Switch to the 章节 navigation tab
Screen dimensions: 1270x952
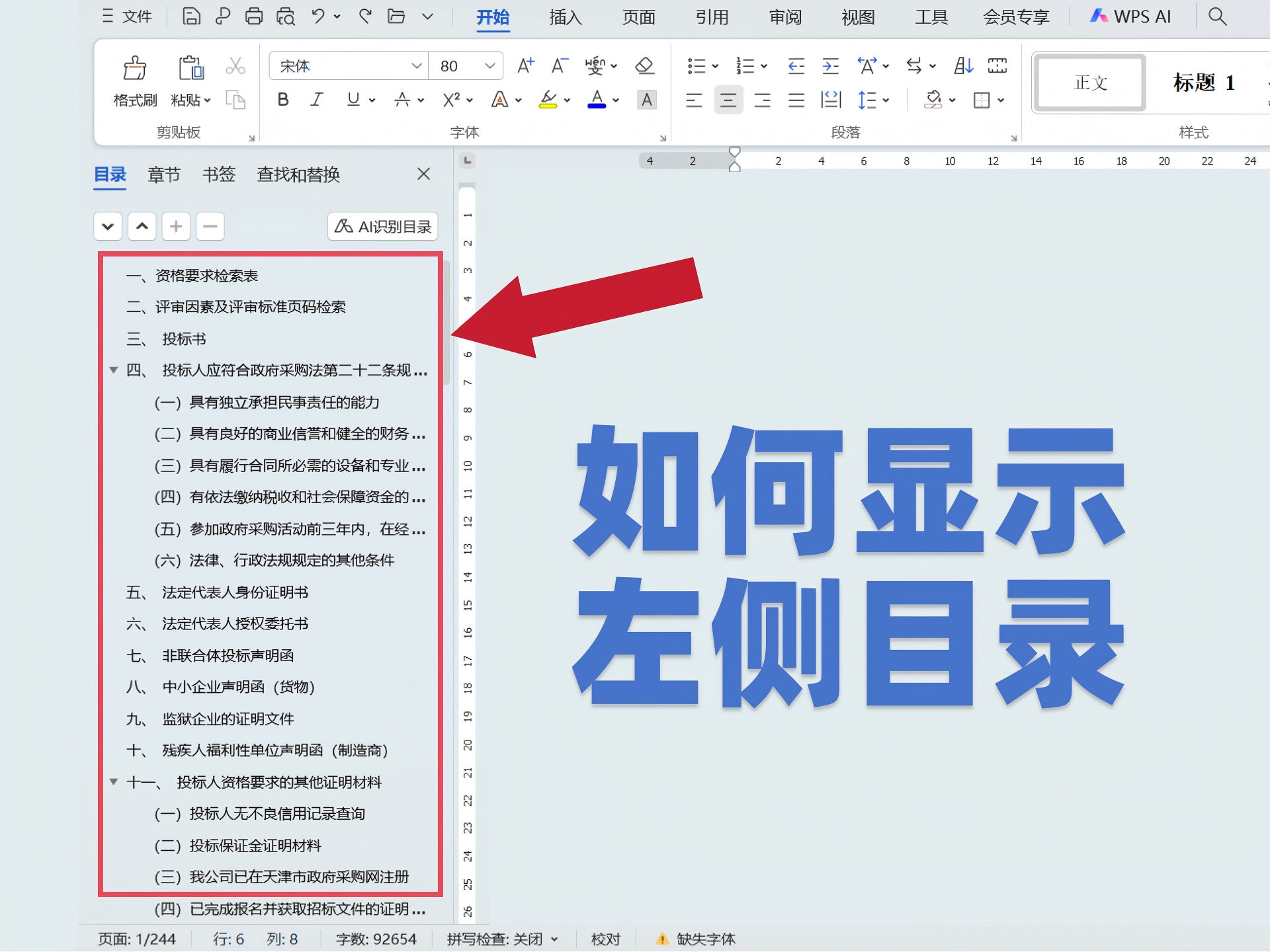tap(164, 175)
